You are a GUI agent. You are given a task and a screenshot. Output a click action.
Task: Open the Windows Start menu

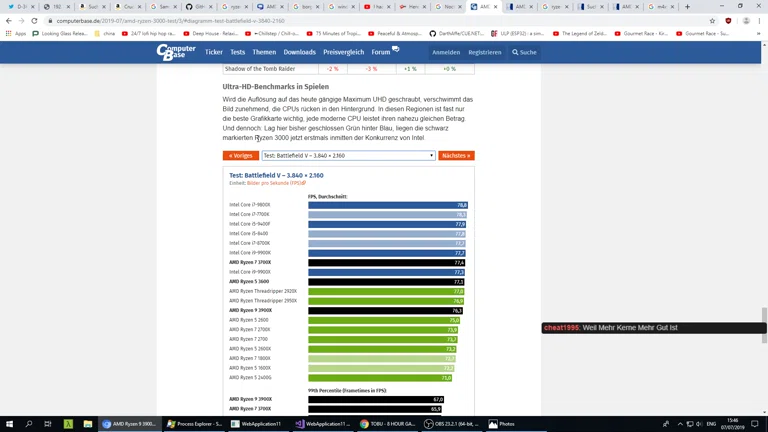pos(9,423)
